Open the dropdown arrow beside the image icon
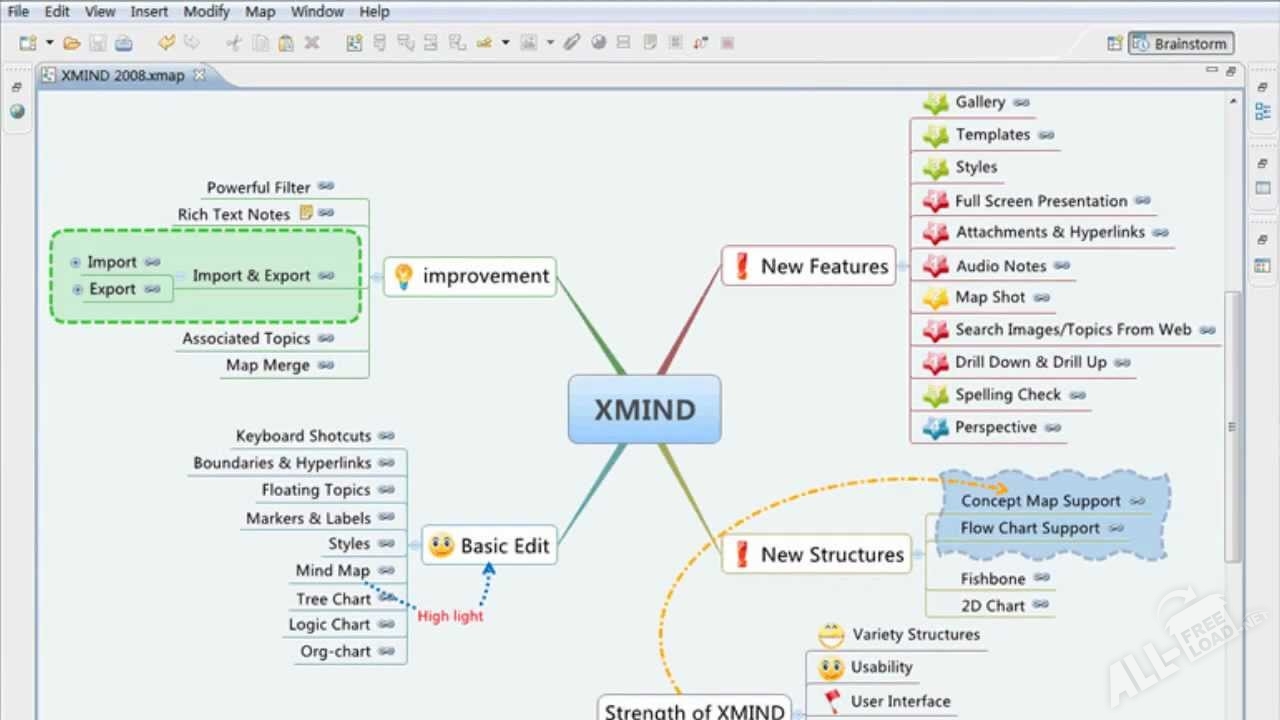Image resolution: width=1280 pixels, height=720 pixels. pyautogui.click(x=550, y=43)
